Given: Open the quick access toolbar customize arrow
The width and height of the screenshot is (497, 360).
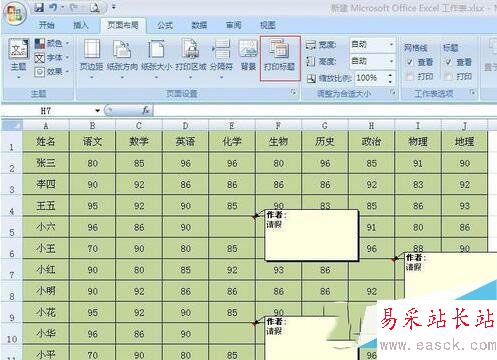Looking at the screenshot, I should tap(114, 7).
